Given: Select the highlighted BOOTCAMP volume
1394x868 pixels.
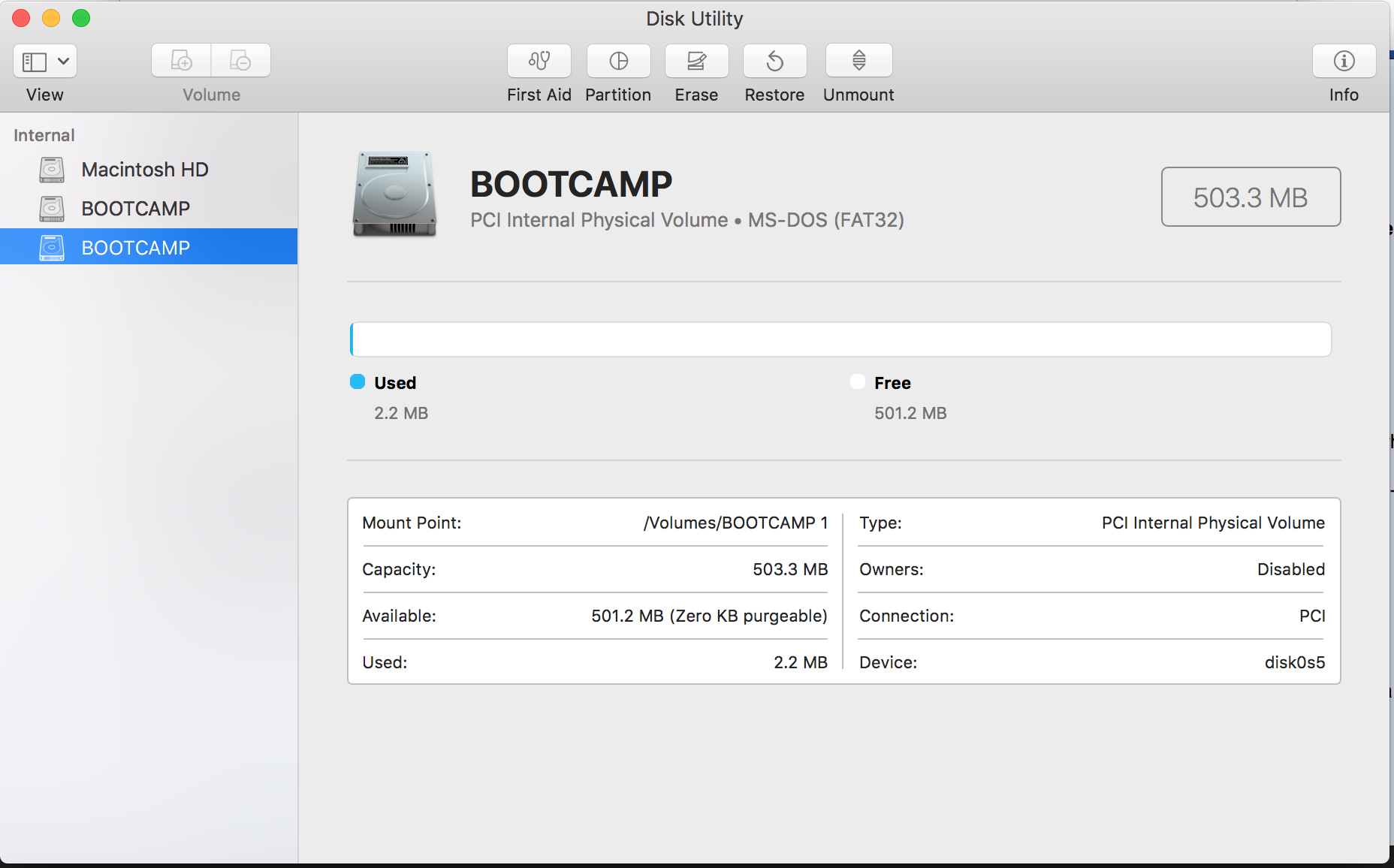Looking at the screenshot, I should tap(135, 248).
